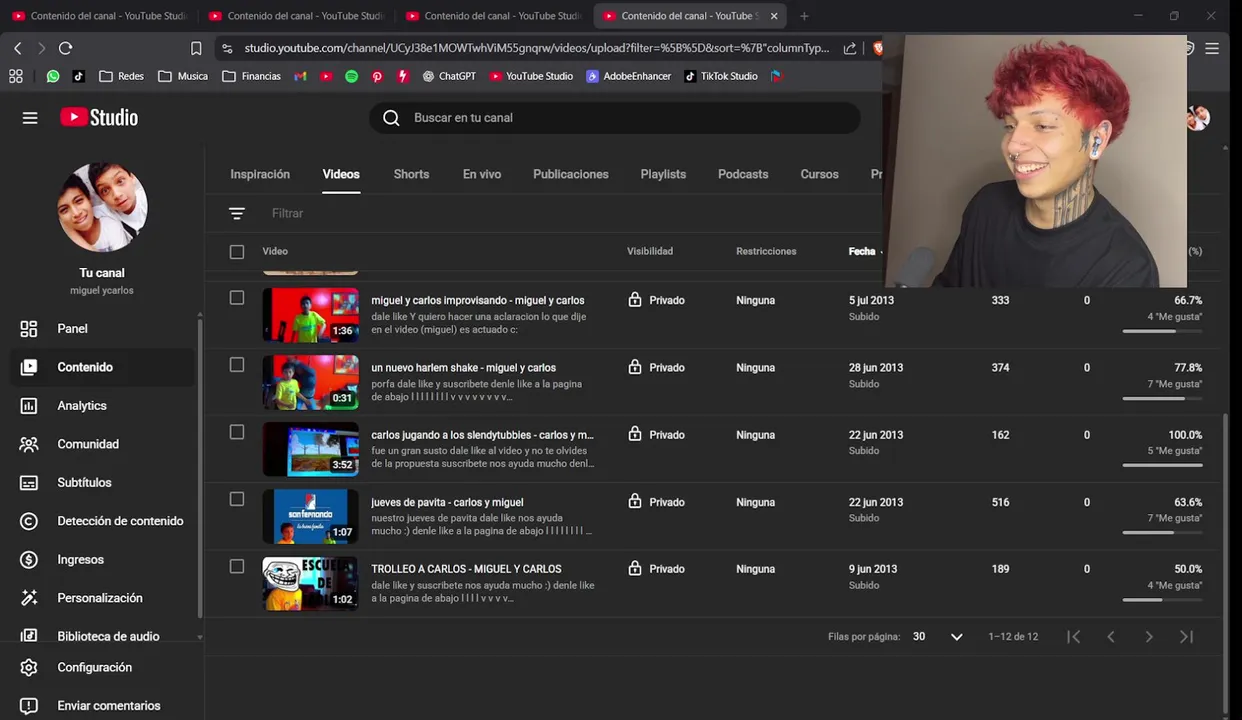
Task: Open a new browser tab
Action: pos(804,16)
